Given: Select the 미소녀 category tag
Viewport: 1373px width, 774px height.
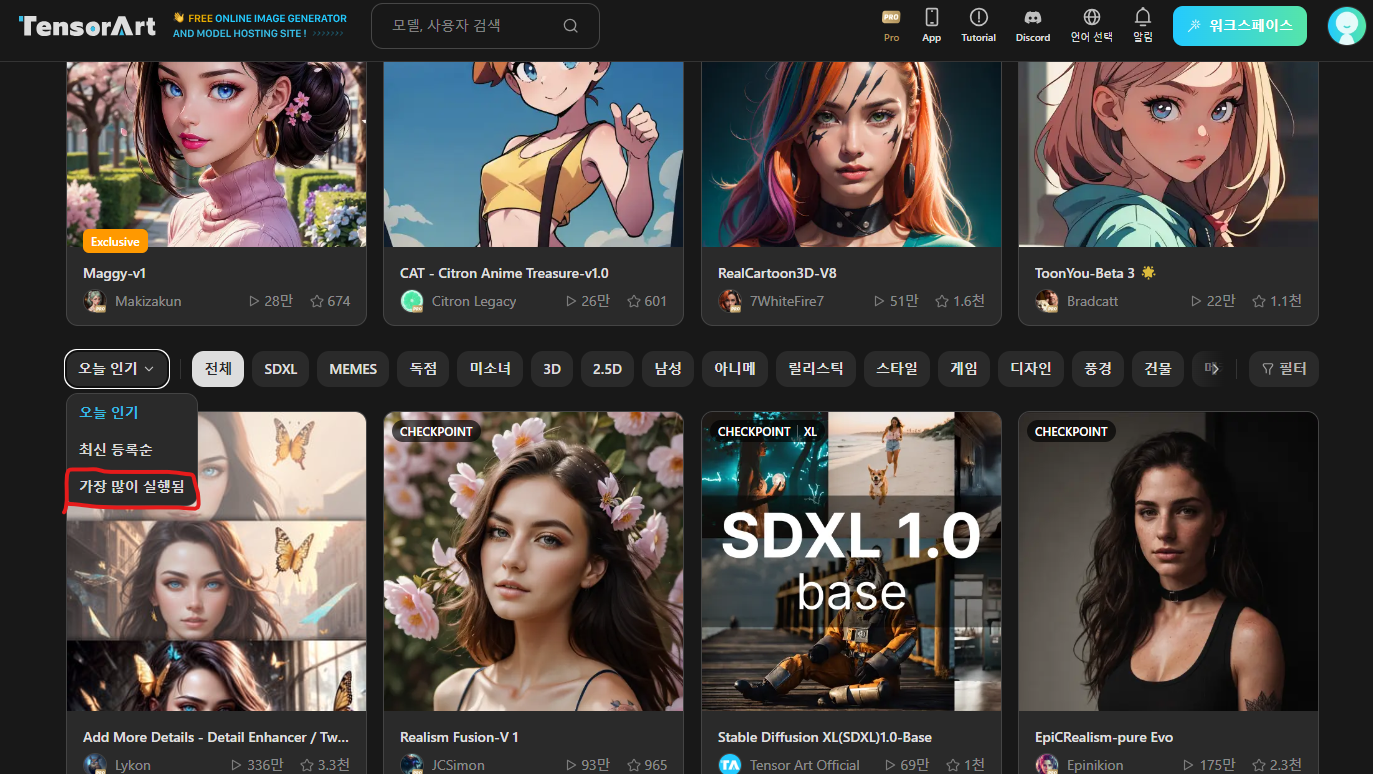Looking at the screenshot, I should tap(490, 369).
